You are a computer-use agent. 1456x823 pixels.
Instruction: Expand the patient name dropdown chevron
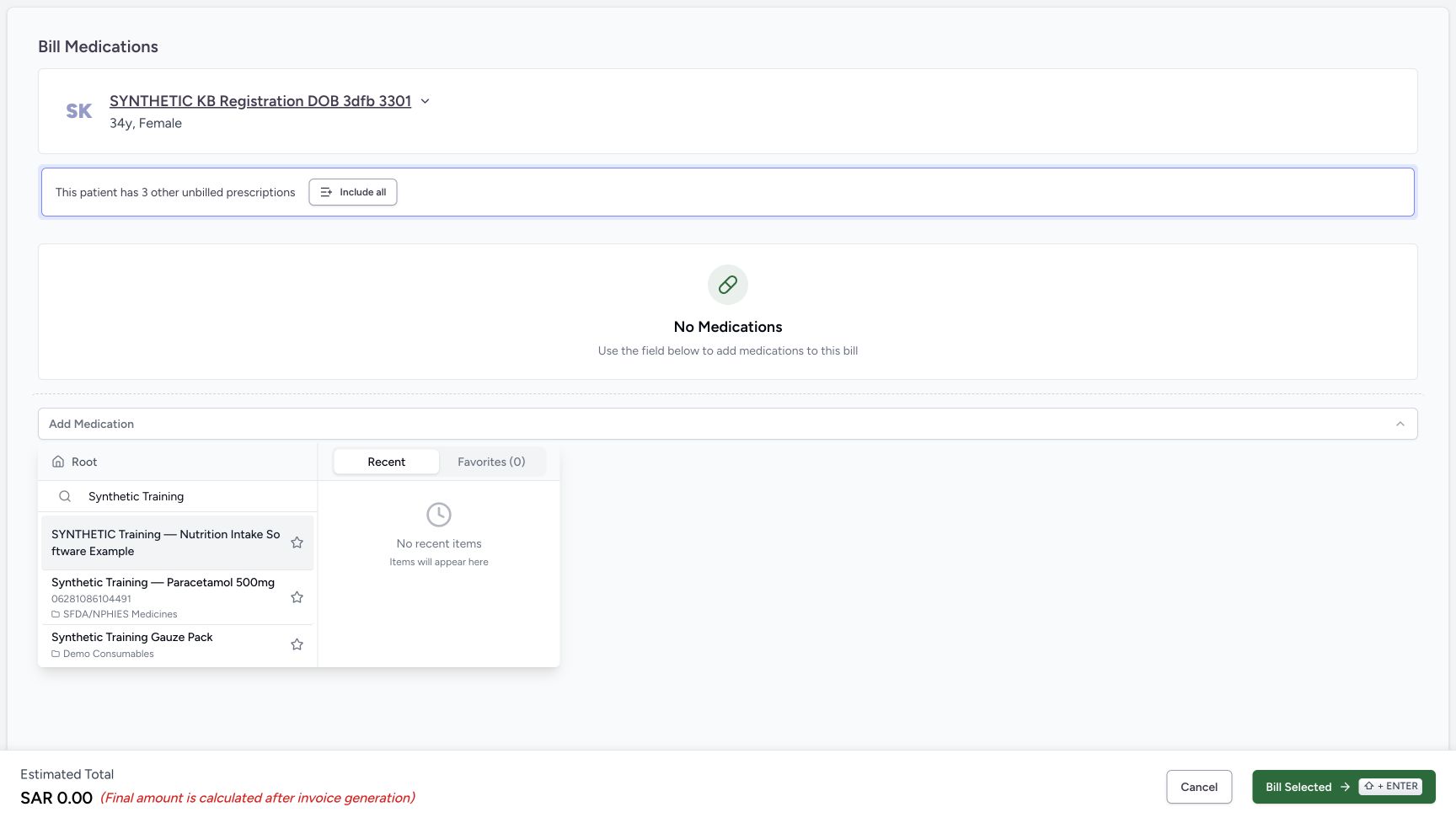[425, 101]
